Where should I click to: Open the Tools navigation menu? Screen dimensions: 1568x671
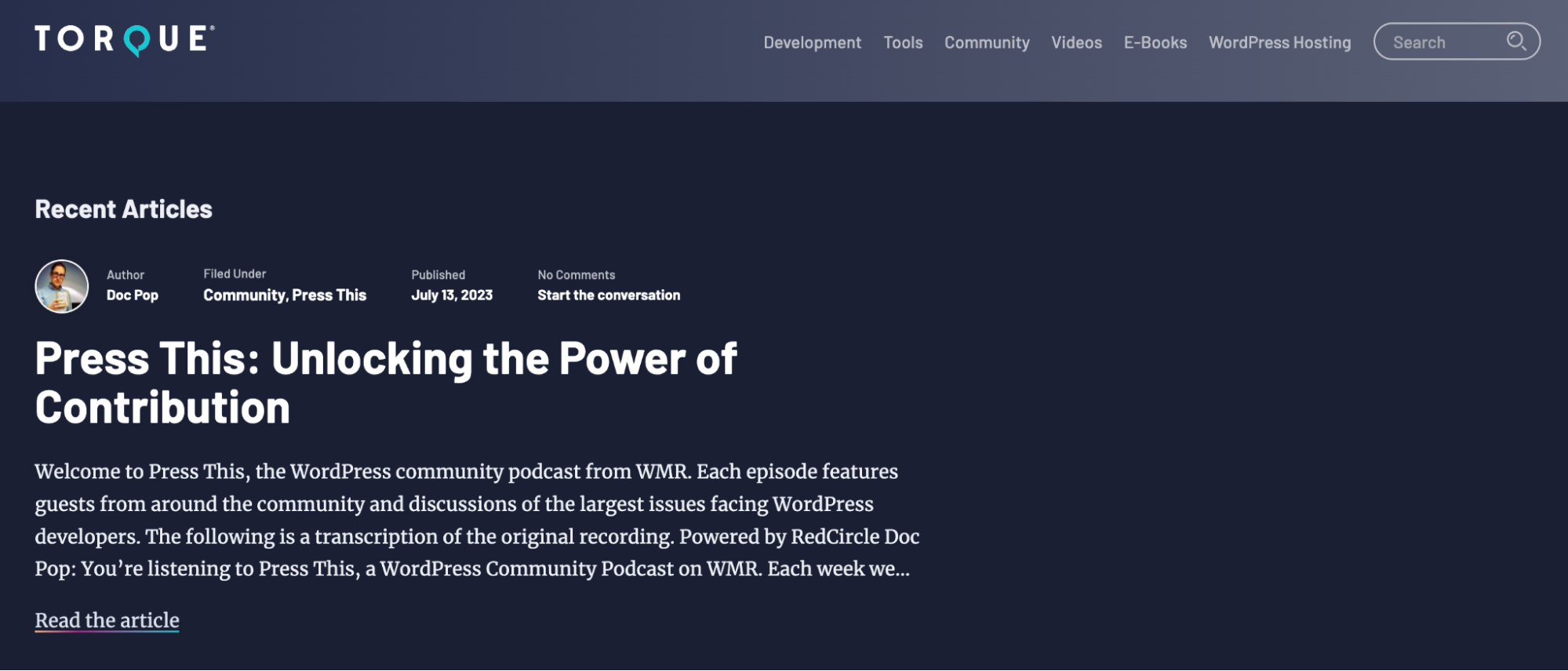pos(903,42)
